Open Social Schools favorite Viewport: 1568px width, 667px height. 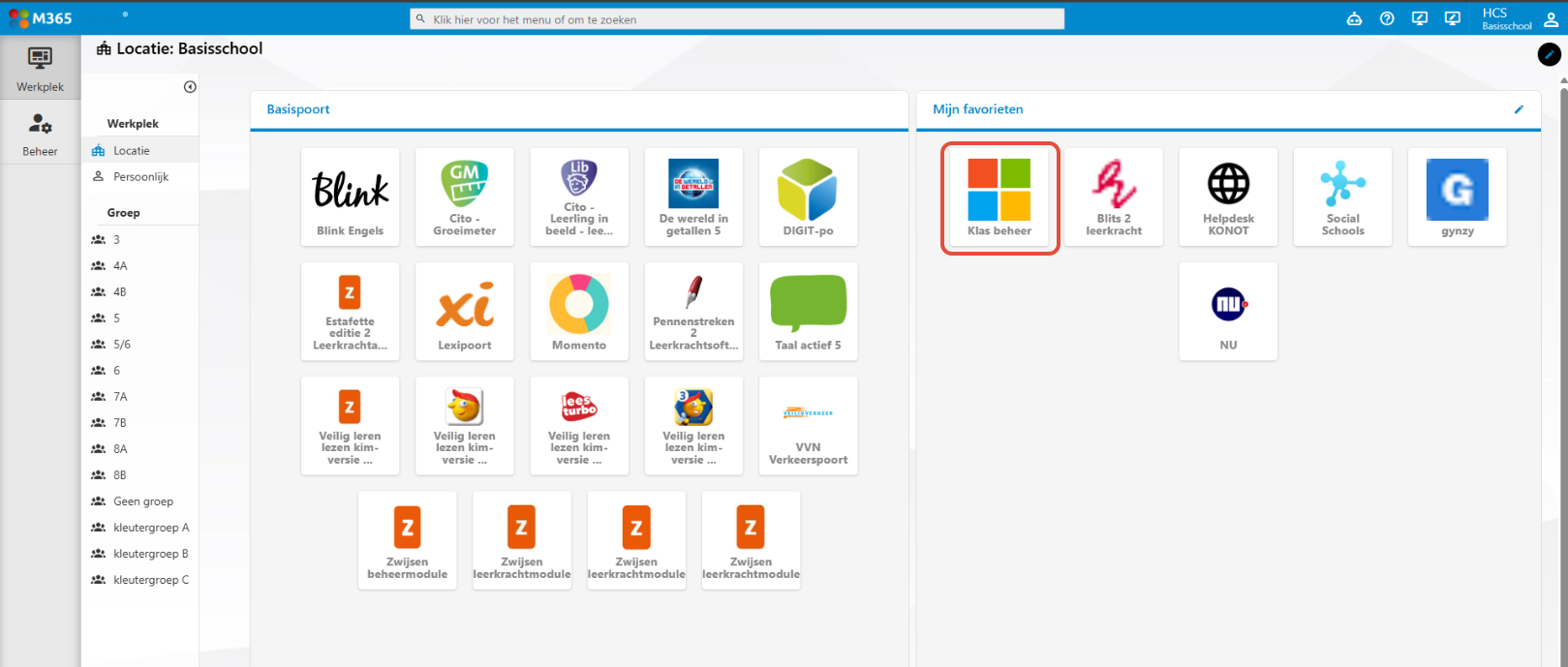[1342, 197]
